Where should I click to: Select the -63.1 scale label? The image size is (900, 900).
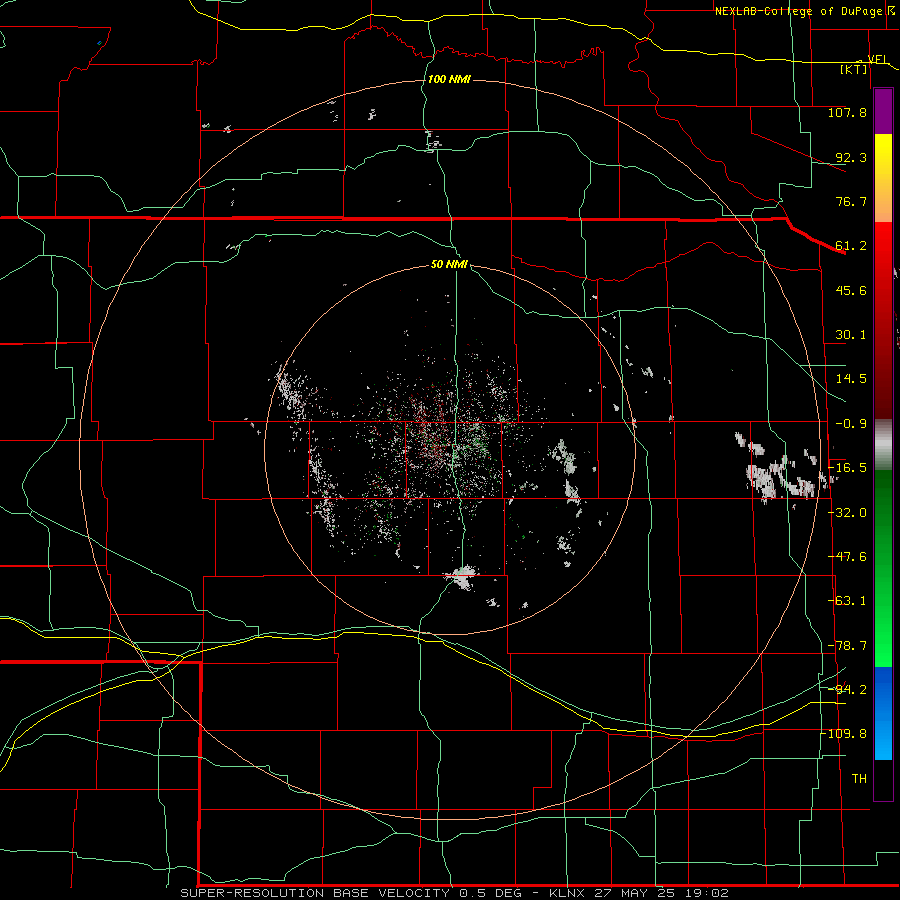847,601
